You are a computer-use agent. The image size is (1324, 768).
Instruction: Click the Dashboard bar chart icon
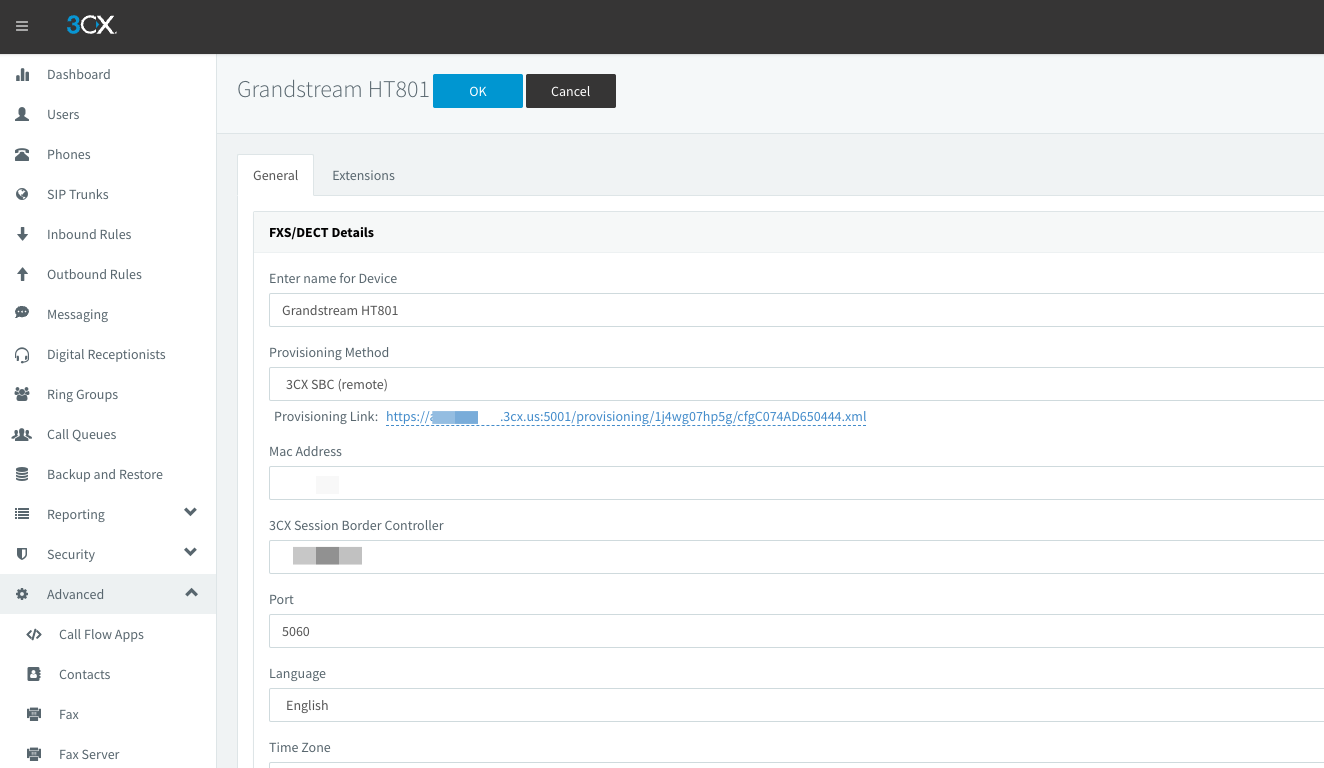[22, 74]
